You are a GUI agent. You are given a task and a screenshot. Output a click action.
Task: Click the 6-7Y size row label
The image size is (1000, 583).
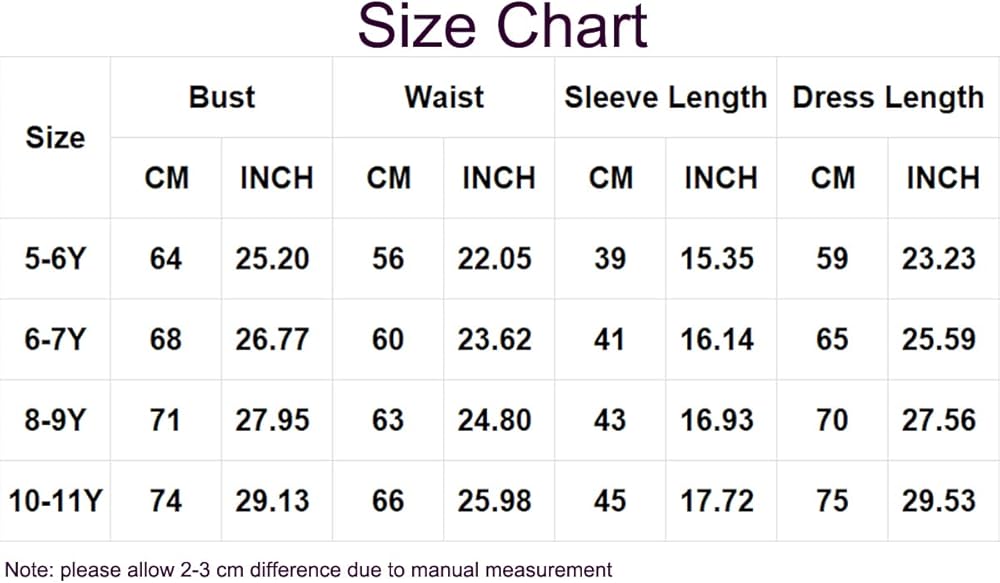click(55, 339)
